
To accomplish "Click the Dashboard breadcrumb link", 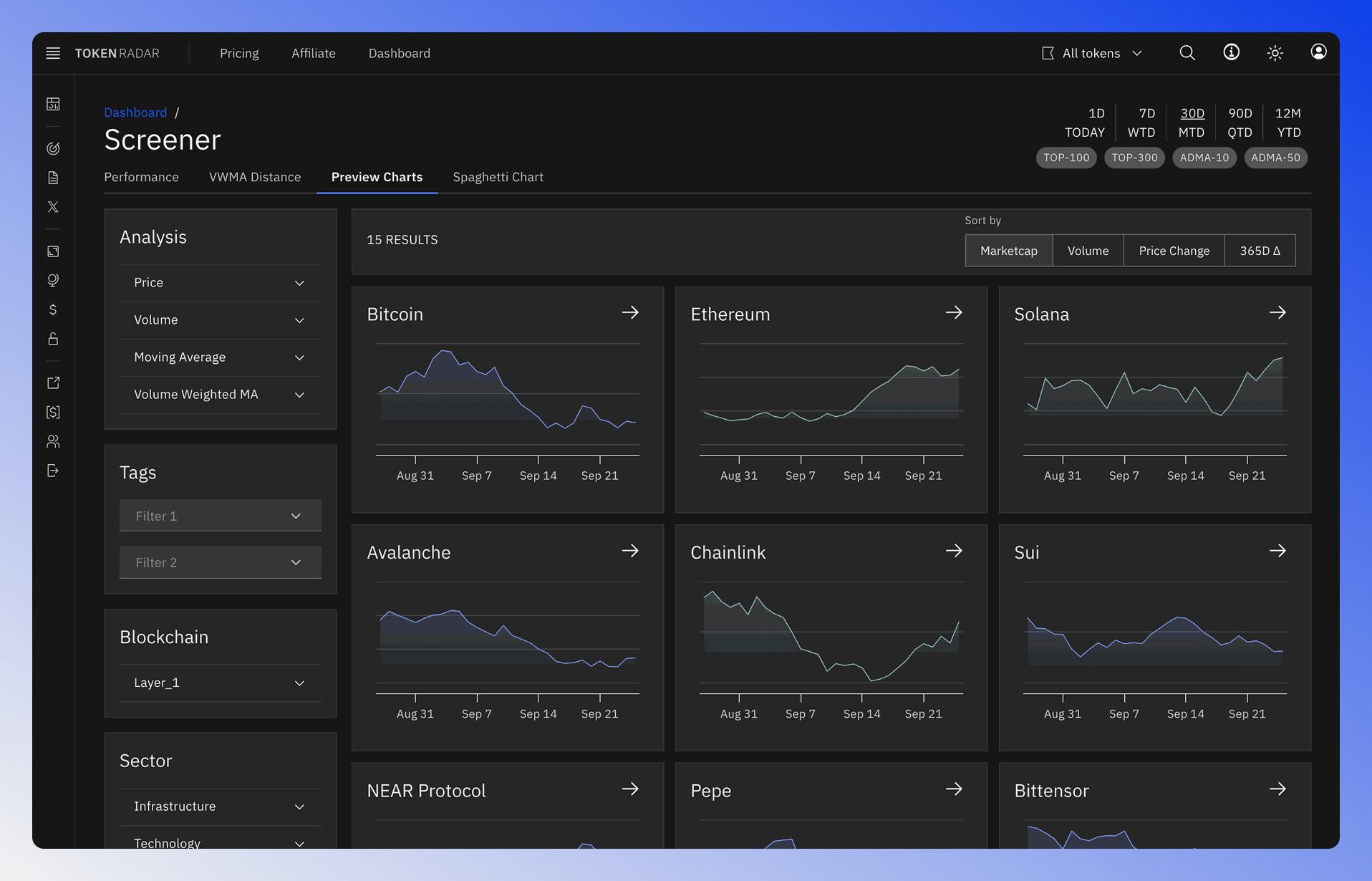I will (135, 112).
